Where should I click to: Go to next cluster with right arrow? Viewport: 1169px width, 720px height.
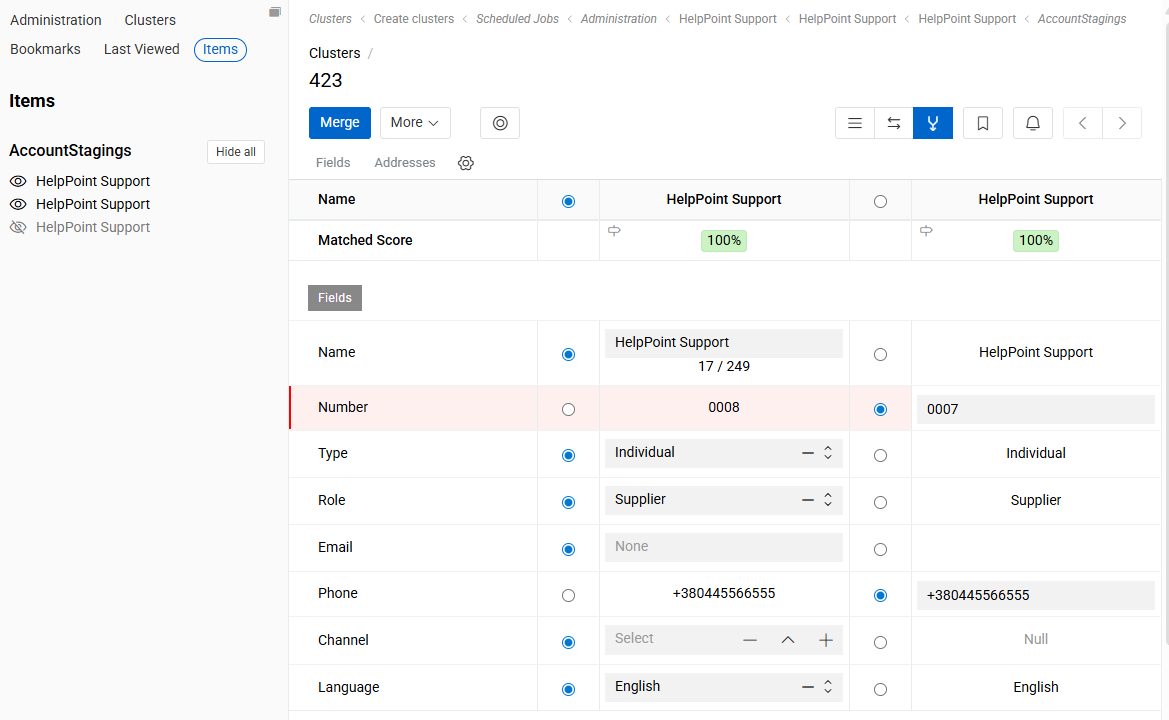(x=1122, y=123)
